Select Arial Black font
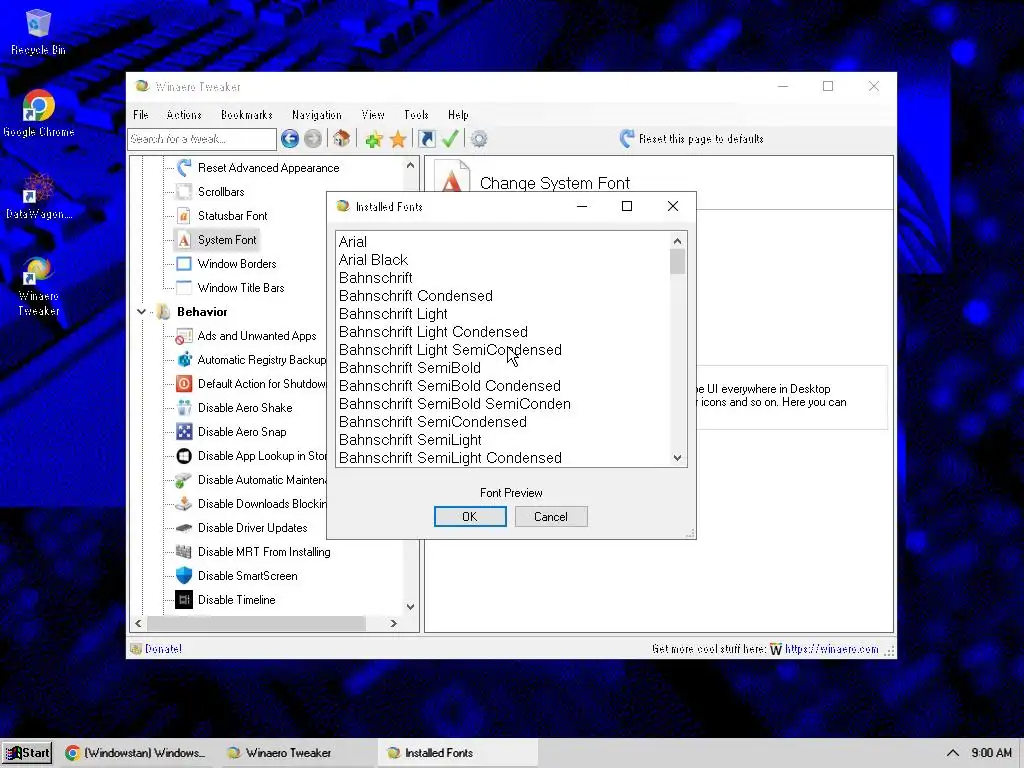1024x768 pixels. (x=373, y=260)
